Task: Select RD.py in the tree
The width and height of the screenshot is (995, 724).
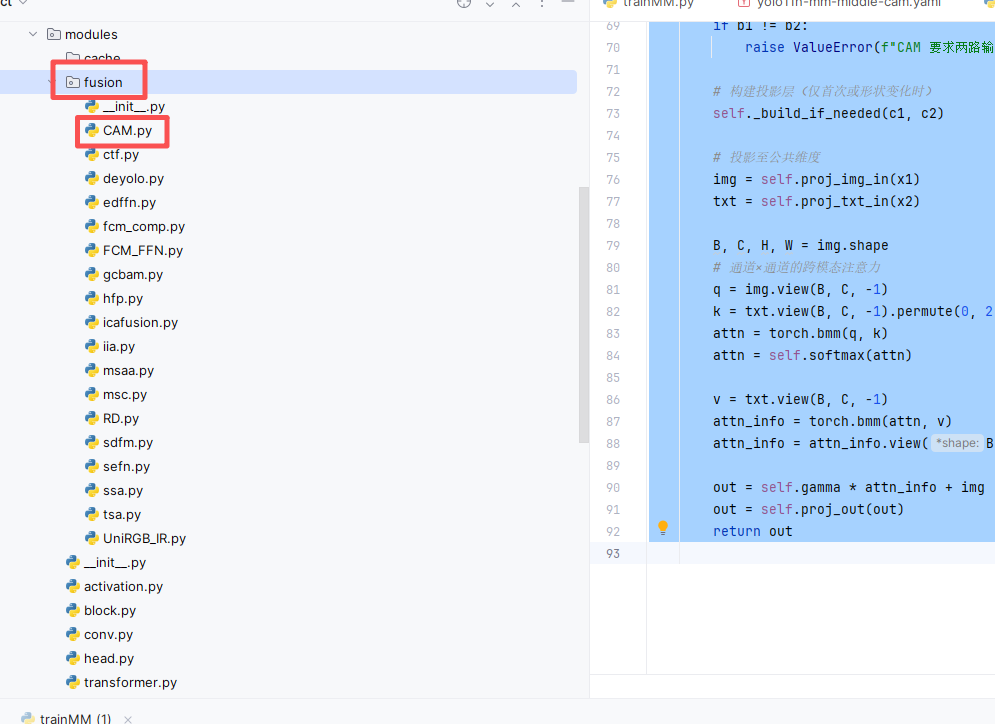Action: click(121, 419)
